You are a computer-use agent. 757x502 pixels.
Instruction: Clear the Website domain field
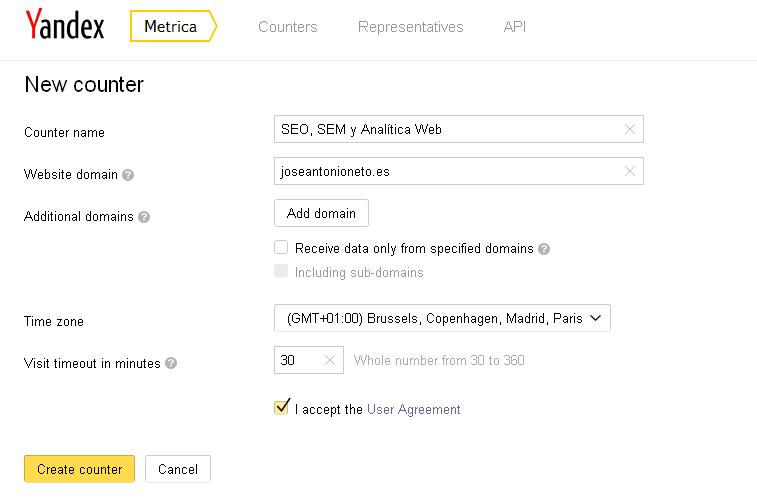click(629, 171)
